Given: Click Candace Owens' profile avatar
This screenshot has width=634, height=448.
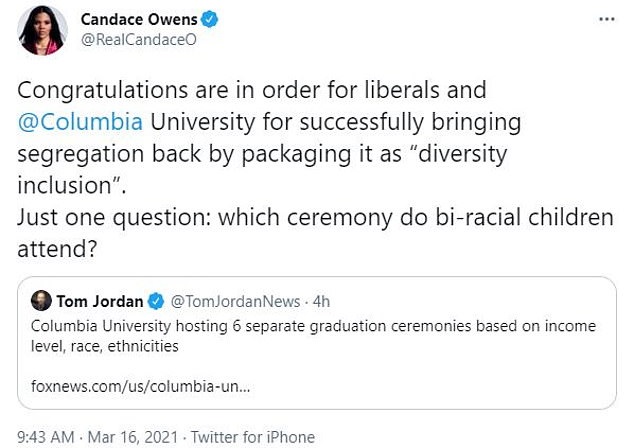Looking at the screenshot, I should [x=43, y=30].
